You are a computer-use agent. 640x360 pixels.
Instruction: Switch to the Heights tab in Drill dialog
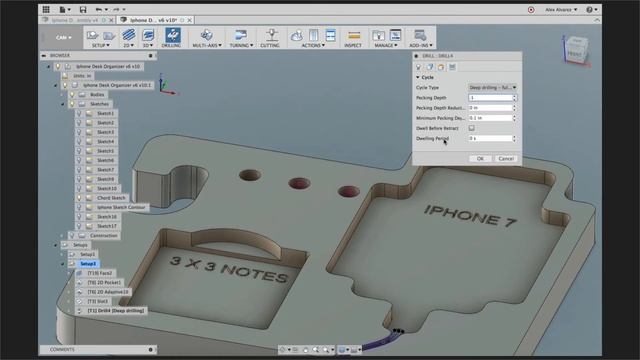pyautogui.click(x=441, y=67)
